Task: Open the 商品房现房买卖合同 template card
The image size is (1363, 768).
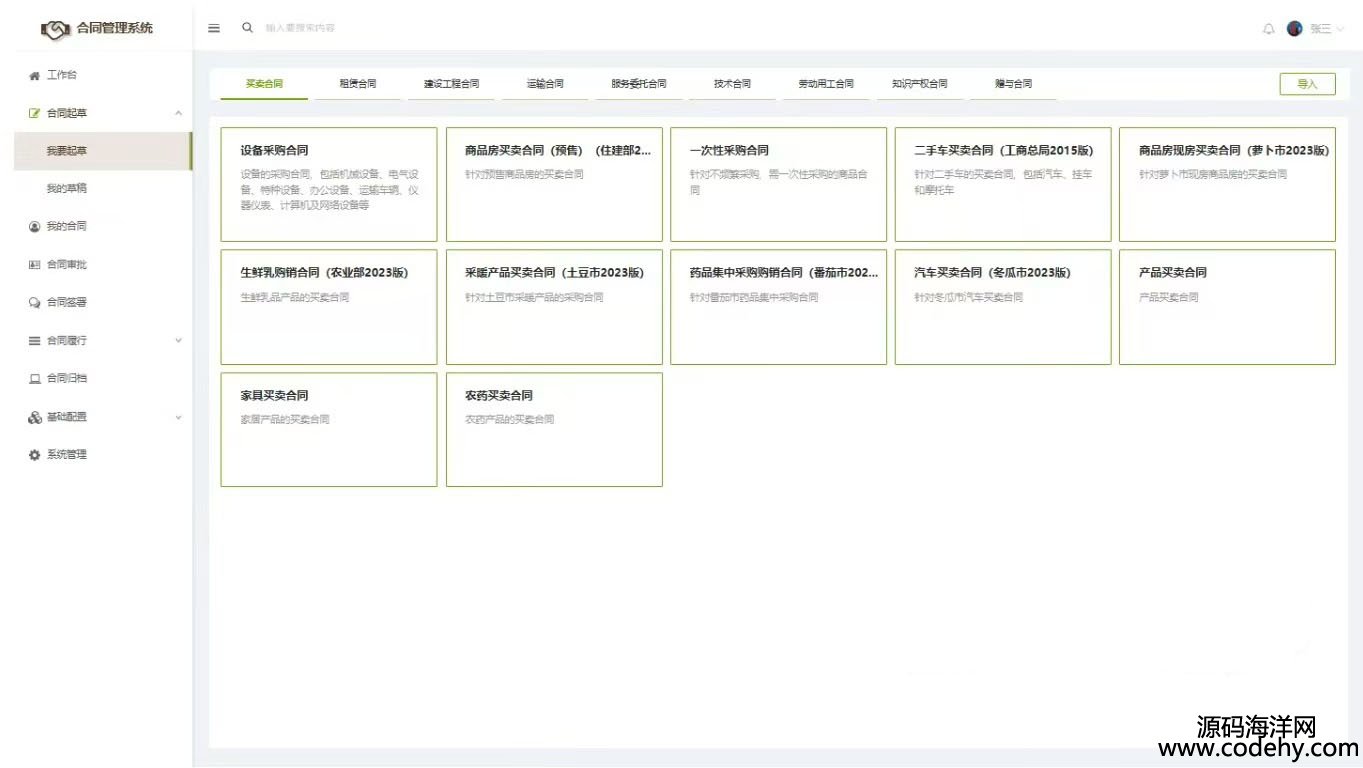Action: pyautogui.click(x=1227, y=184)
